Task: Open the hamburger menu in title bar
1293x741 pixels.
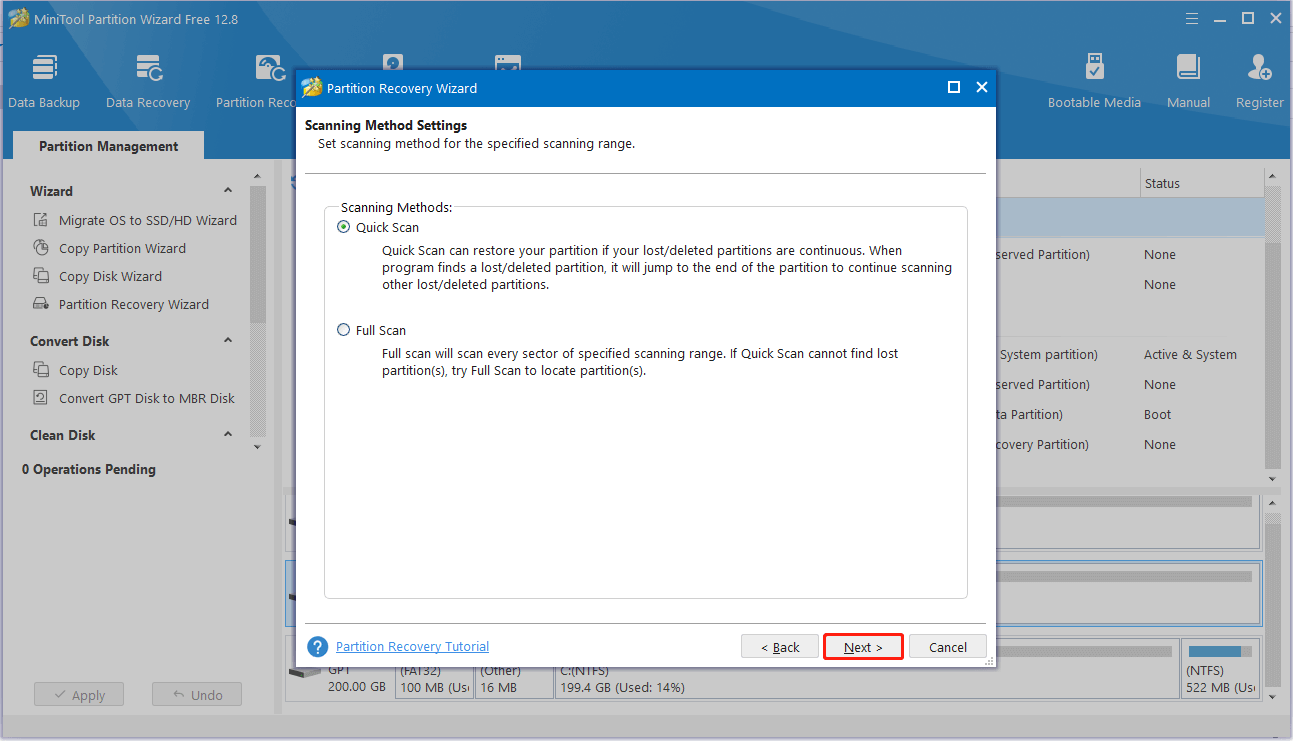Action: tap(1191, 18)
